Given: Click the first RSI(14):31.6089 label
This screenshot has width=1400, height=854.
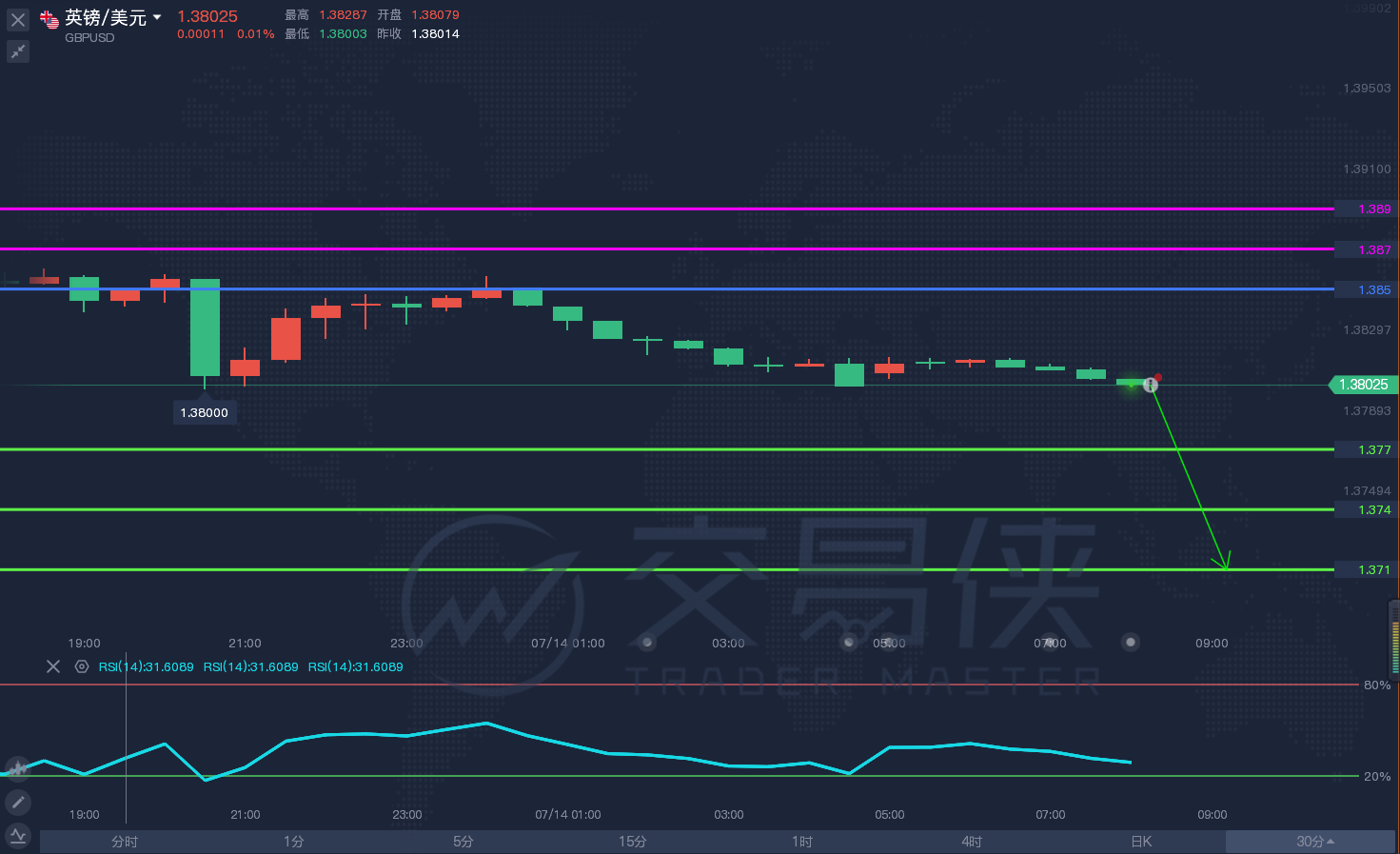Looking at the screenshot, I should (147, 666).
